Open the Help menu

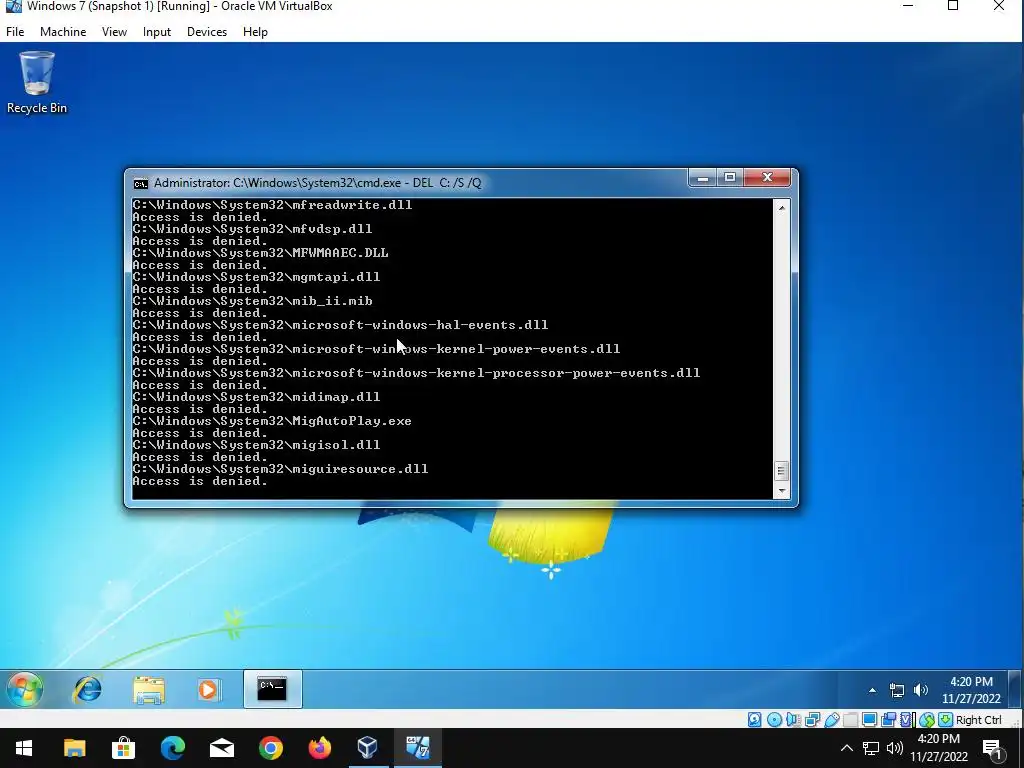pos(255,32)
